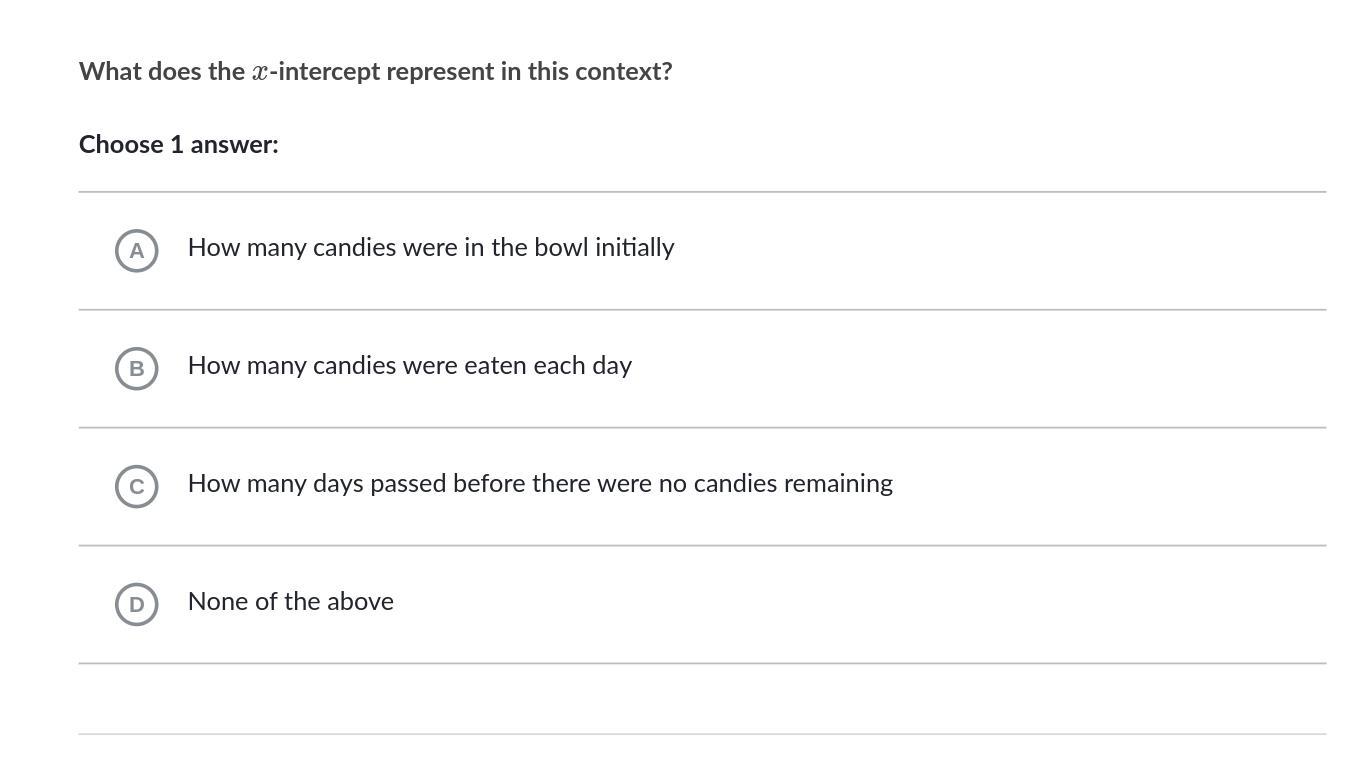Select answer choice B radio circle

point(137,368)
